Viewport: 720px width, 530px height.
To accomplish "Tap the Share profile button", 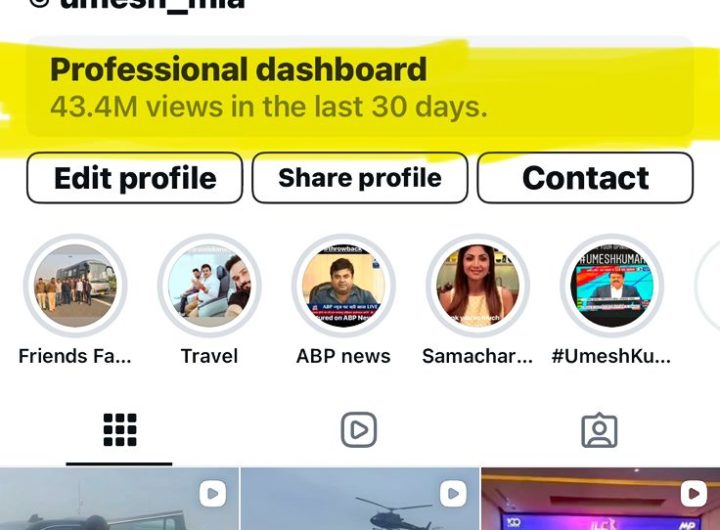I will coord(360,178).
